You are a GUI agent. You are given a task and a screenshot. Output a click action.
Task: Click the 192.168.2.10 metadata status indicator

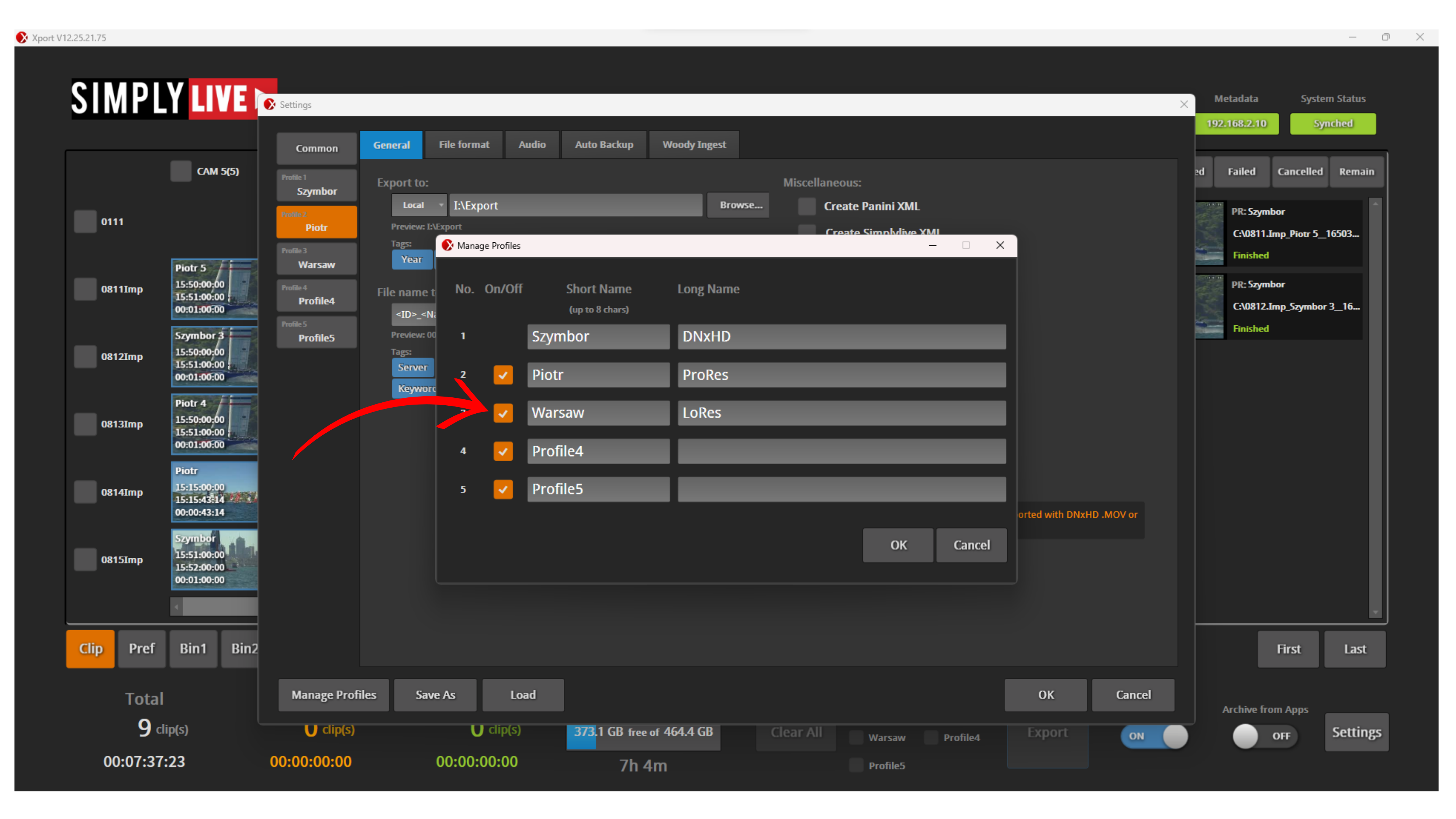click(1236, 123)
